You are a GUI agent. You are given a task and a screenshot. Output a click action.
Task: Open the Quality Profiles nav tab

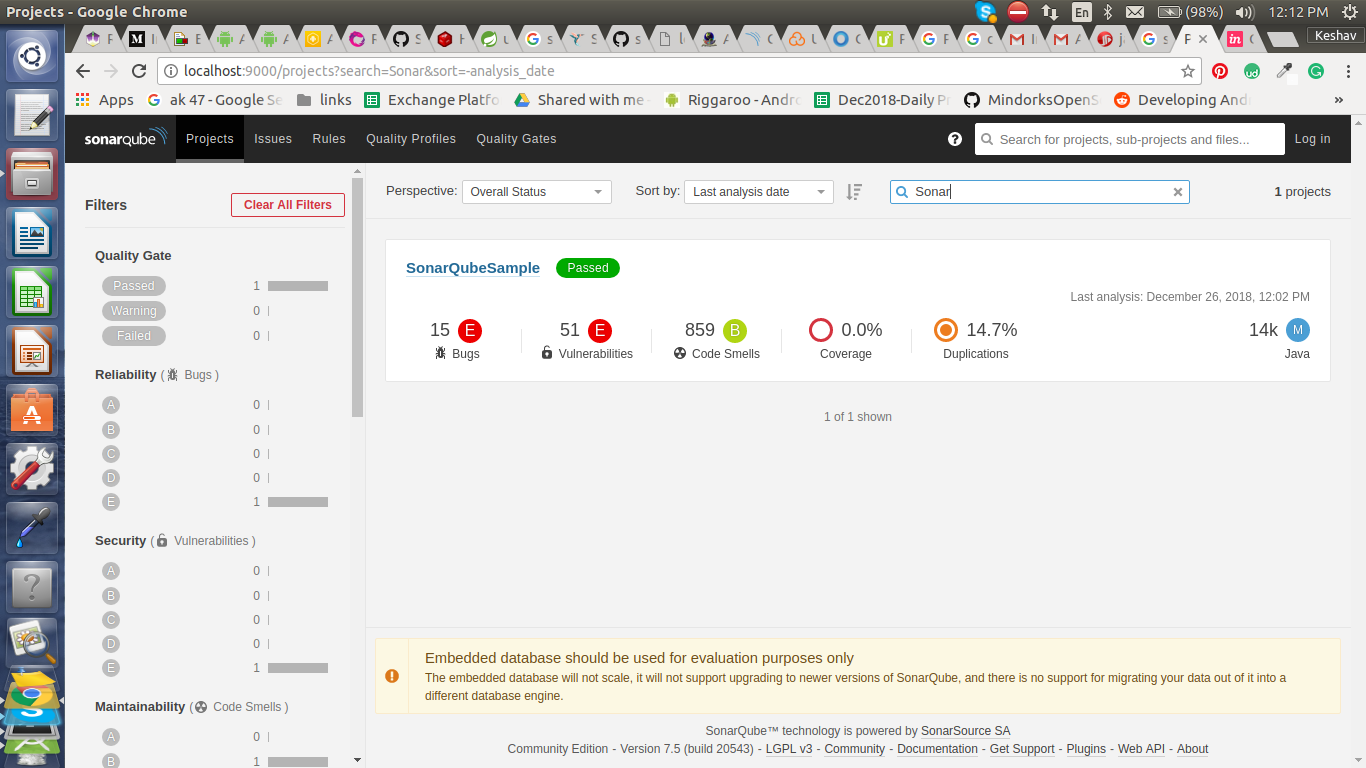click(x=411, y=139)
